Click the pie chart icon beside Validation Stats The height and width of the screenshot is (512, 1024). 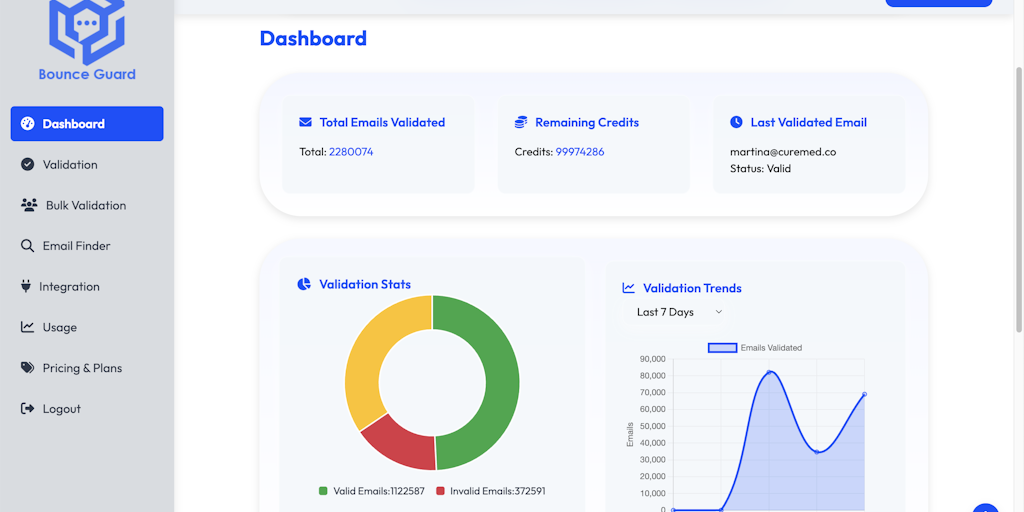tap(304, 284)
